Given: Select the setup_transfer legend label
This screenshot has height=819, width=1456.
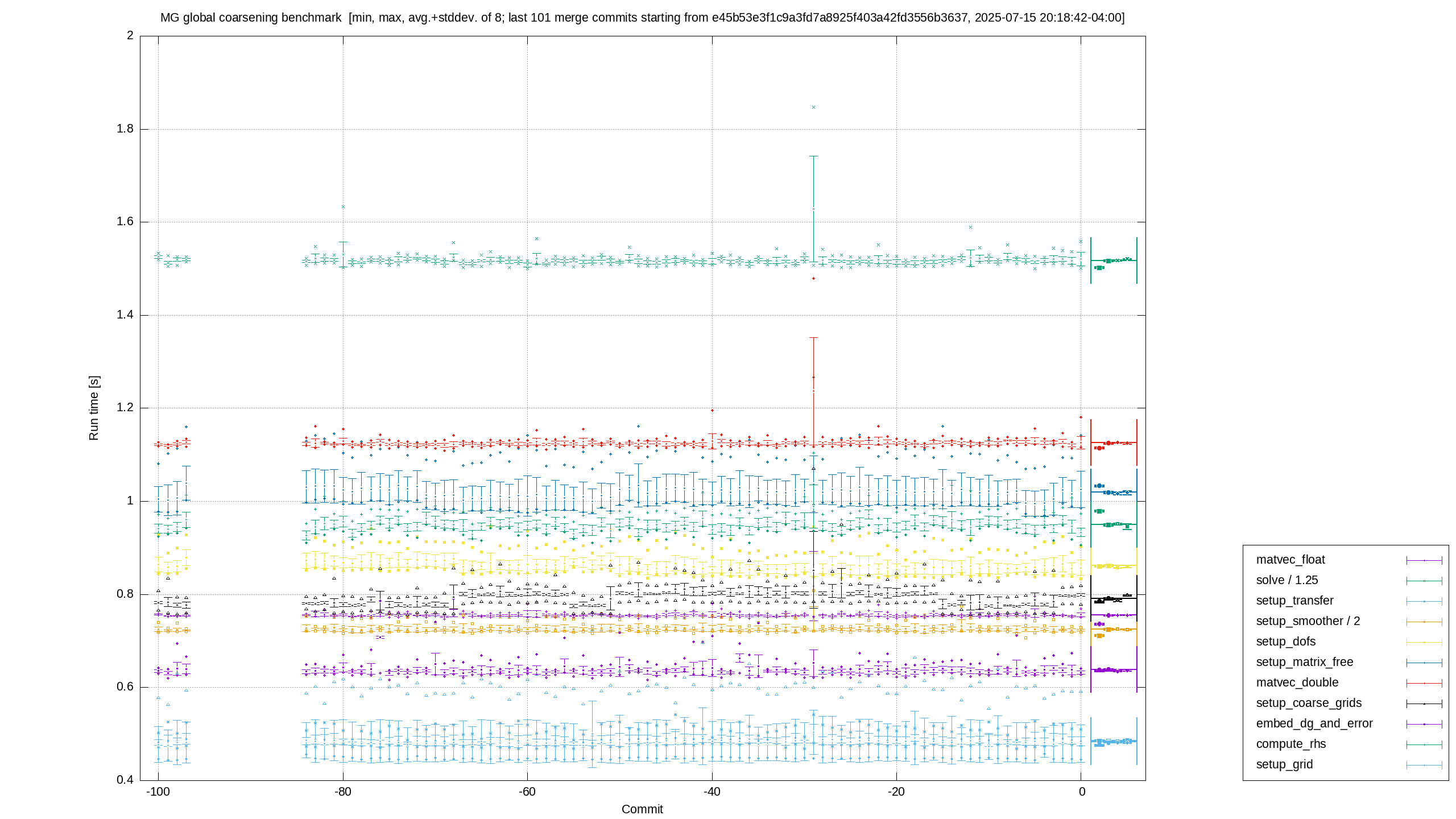Looking at the screenshot, I should [x=1294, y=601].
